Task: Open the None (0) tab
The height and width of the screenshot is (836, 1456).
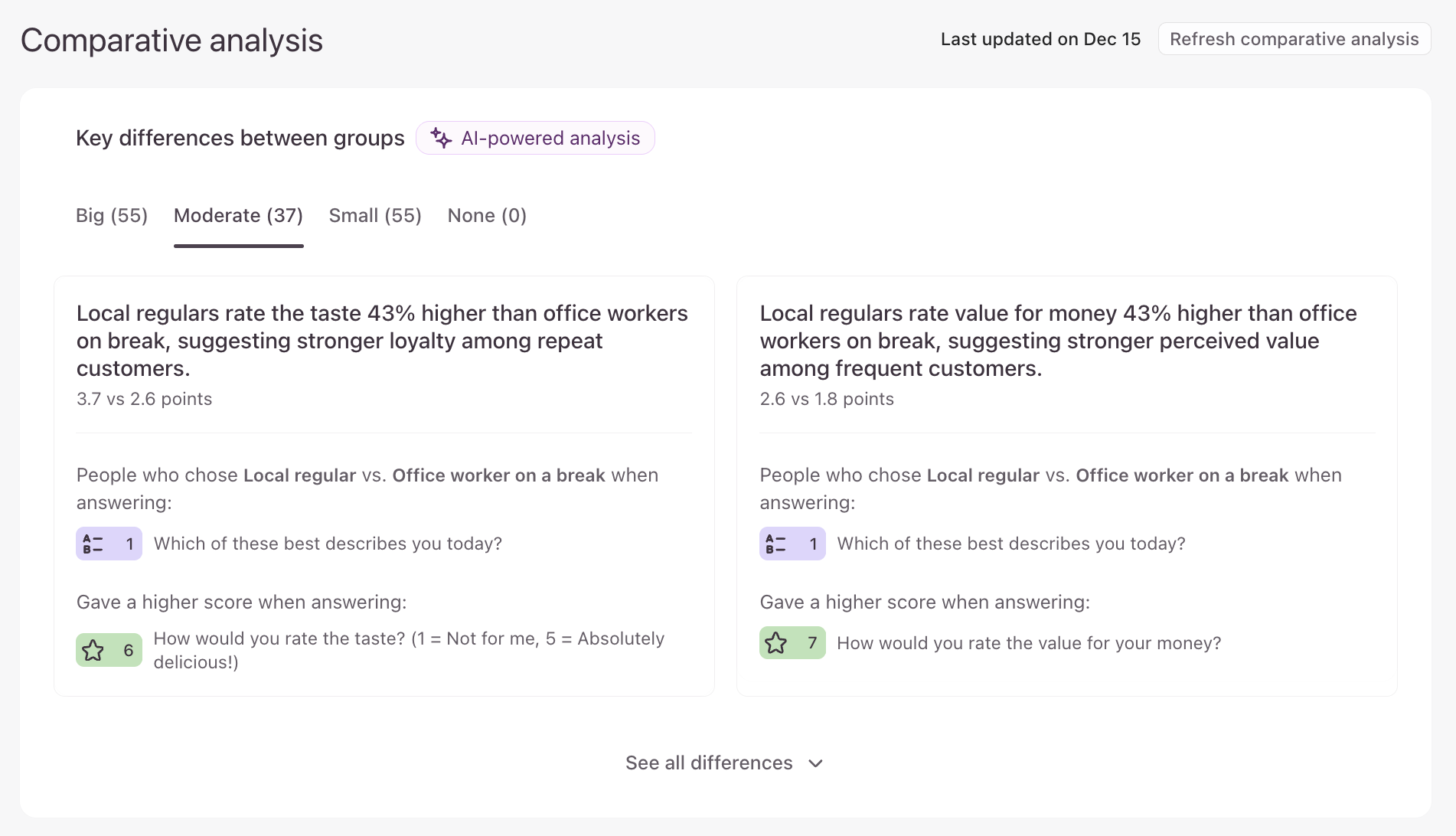Action: point(487,216)
